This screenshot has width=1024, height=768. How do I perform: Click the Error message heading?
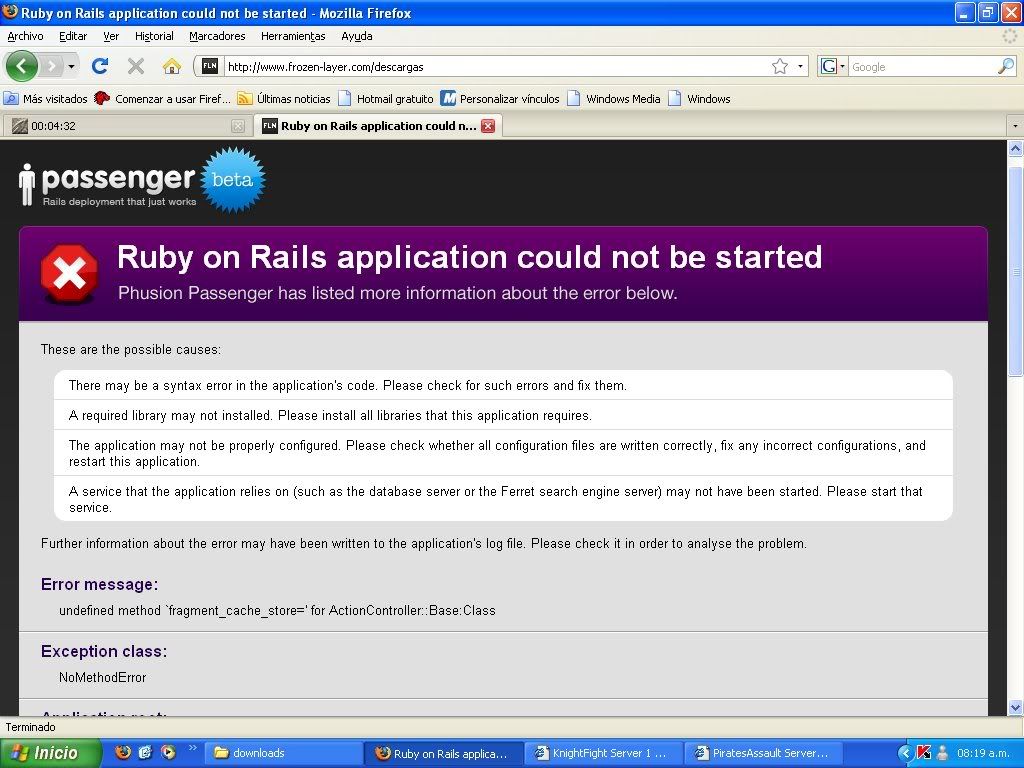click(x=99, y=584)
